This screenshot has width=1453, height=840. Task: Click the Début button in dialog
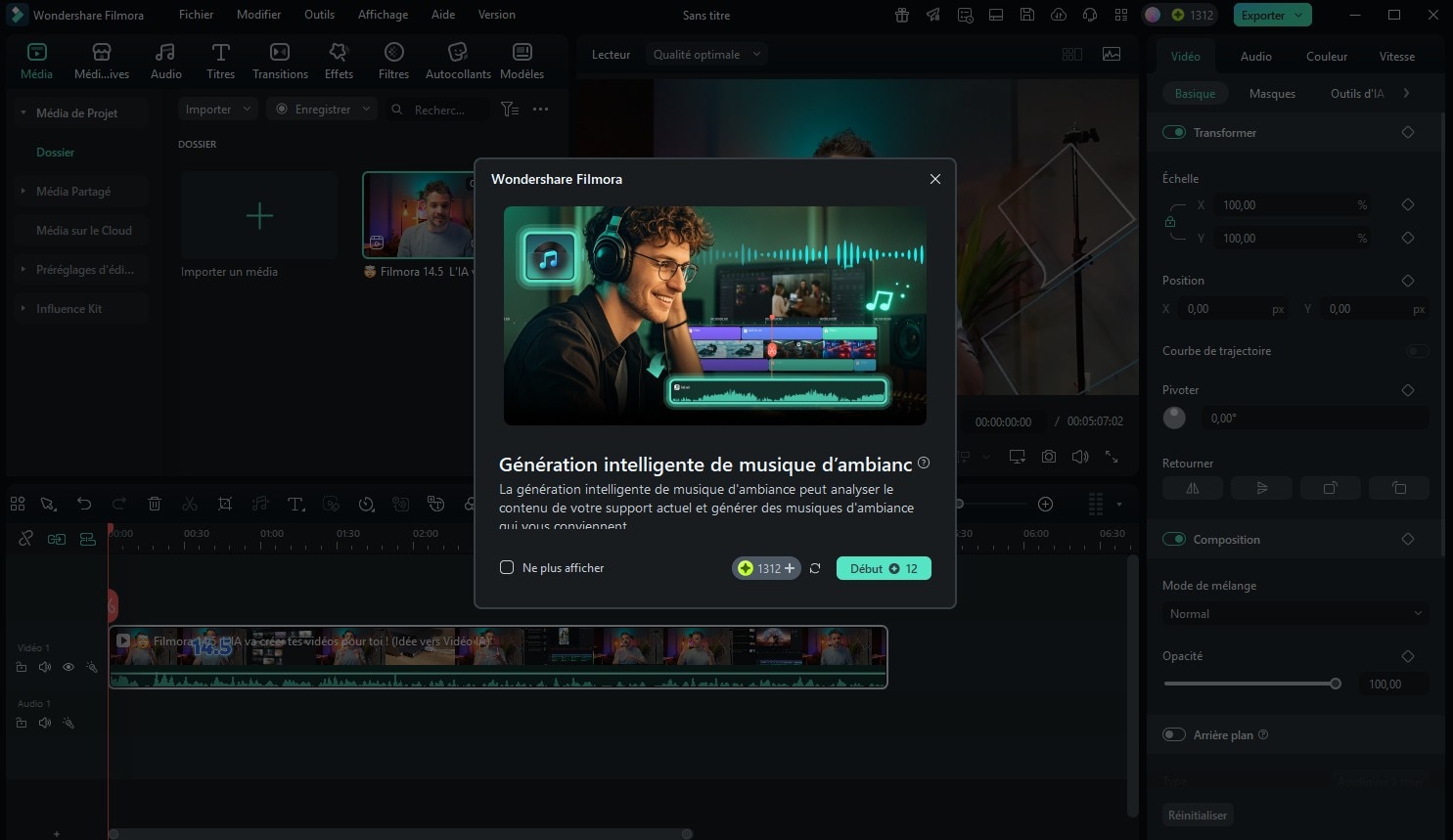(884, 568)
